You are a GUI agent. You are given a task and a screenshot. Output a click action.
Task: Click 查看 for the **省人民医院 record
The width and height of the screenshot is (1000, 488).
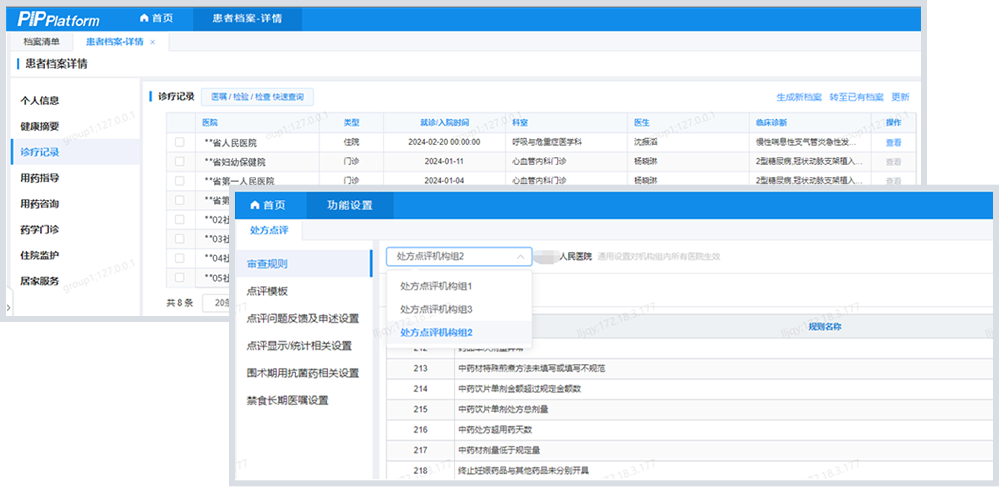(x=893, y=143)
